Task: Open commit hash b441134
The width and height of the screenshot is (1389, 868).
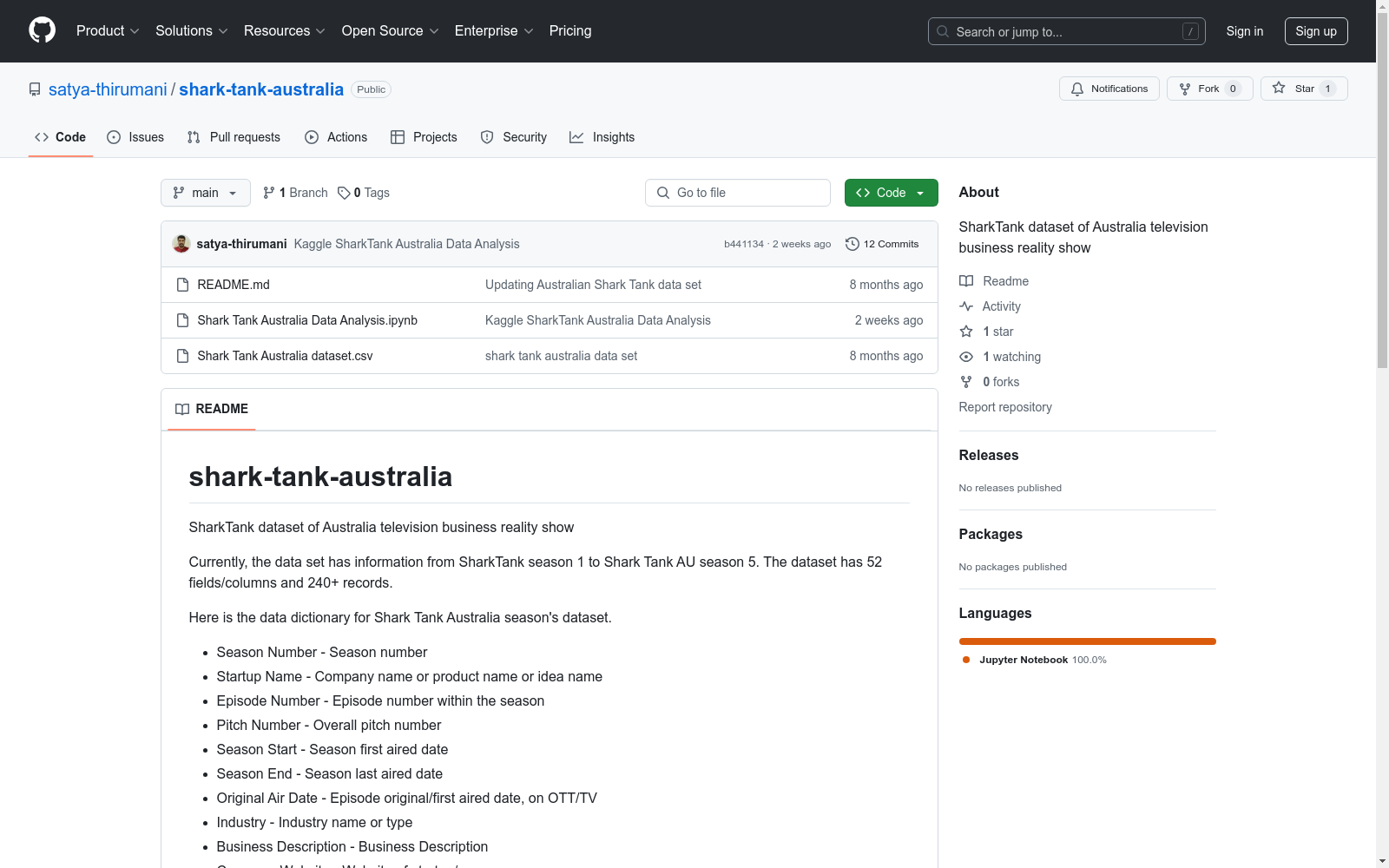Action: tap(744, 244)
